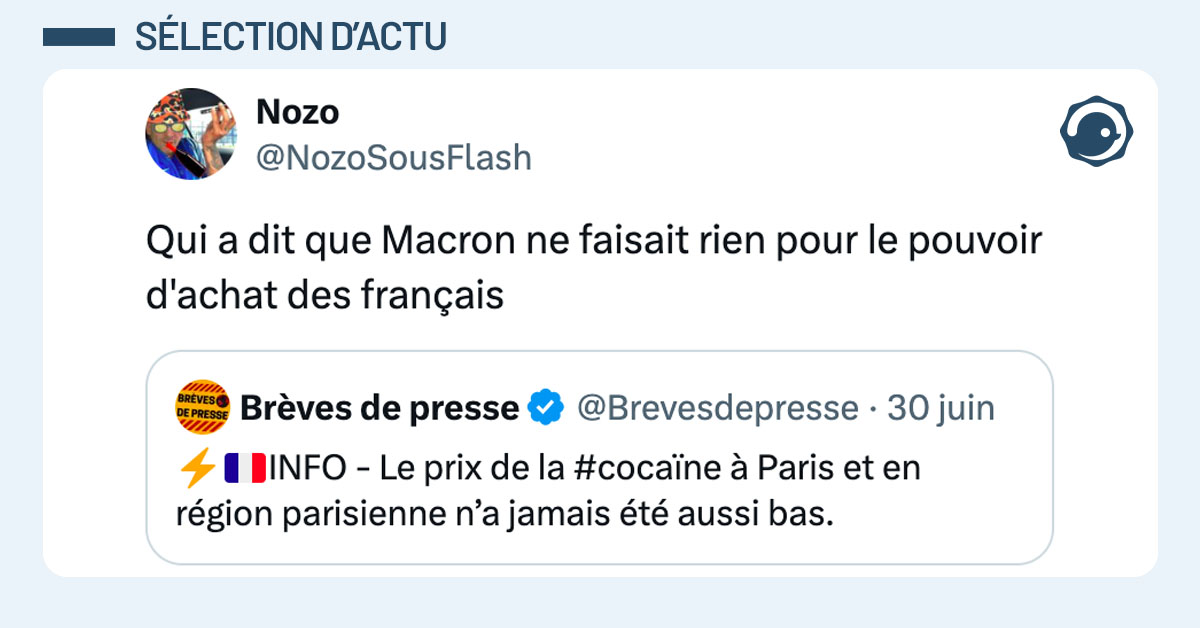The image size is (1200, 628).
Task: Click the 30 juin date stamp
Action: 941,408
